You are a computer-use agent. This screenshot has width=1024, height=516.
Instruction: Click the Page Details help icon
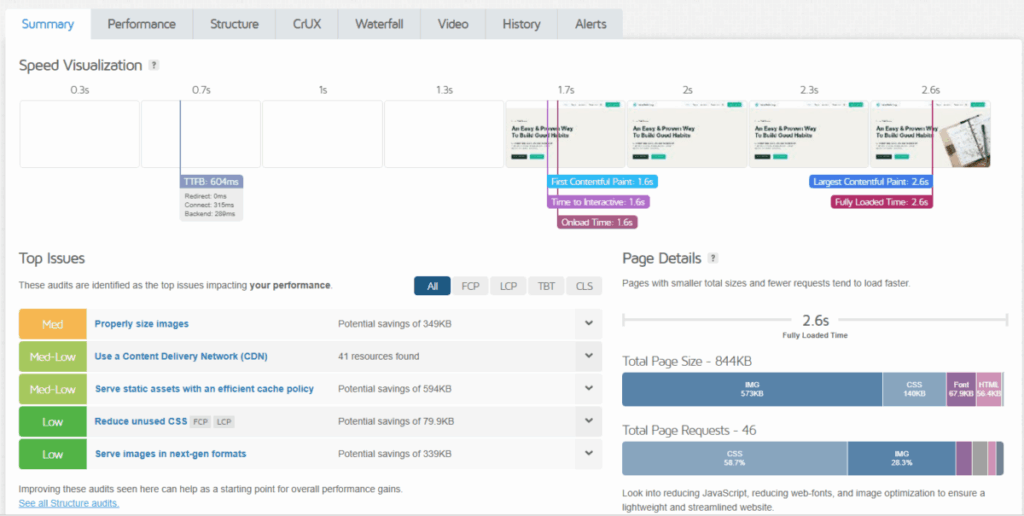[713, 258]
